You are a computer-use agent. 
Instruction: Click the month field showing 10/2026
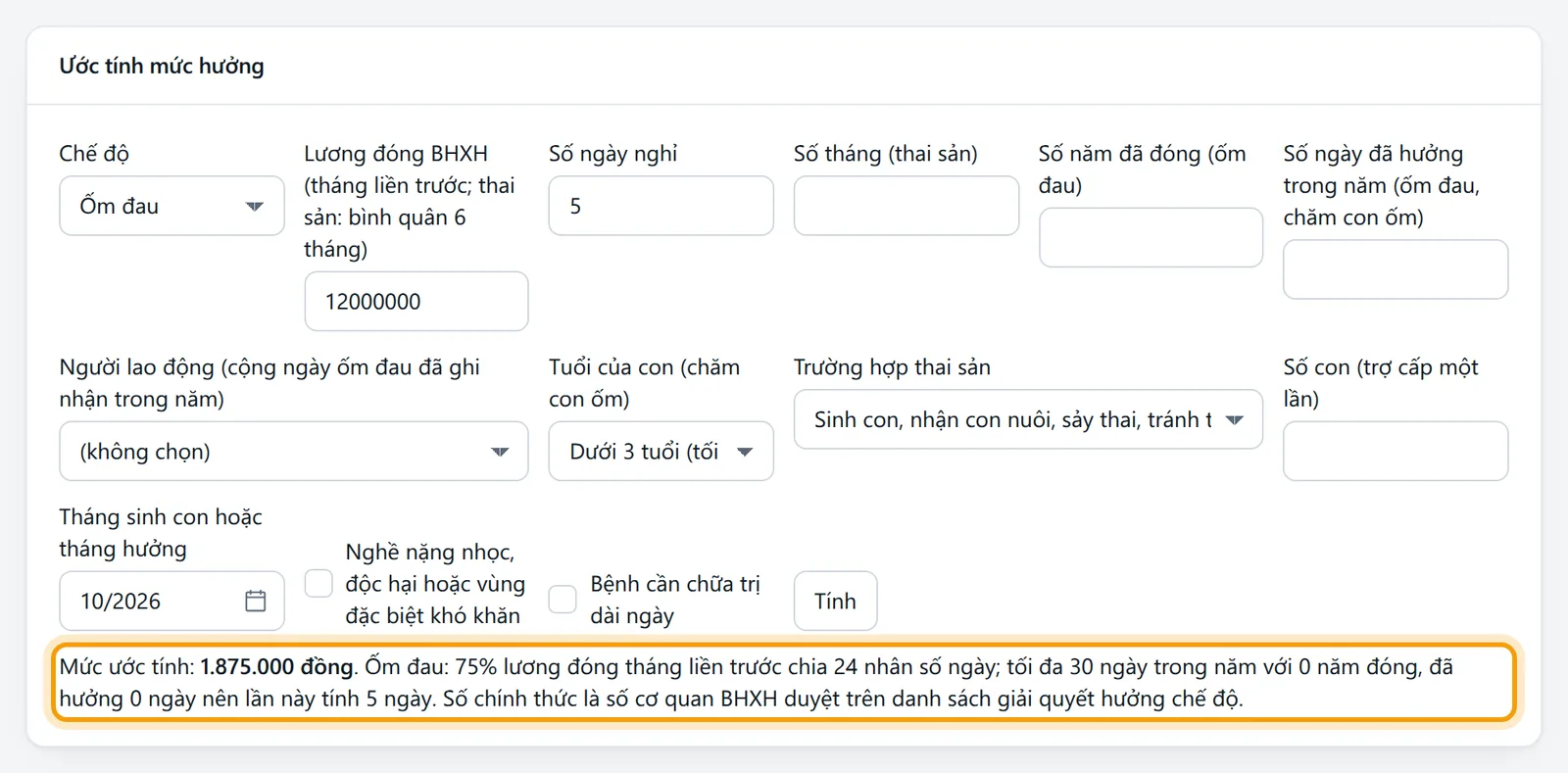pos(171,601)
